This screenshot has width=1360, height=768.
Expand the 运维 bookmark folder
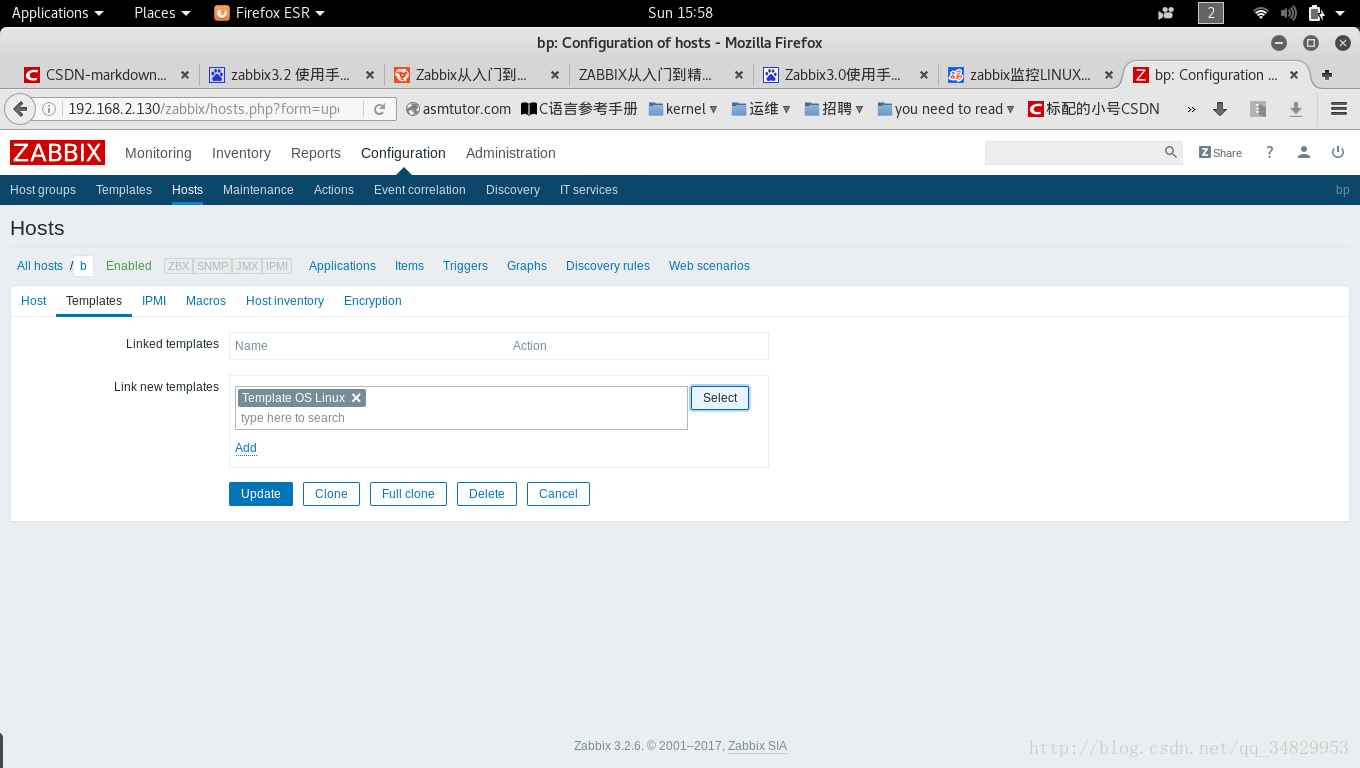click(x=762, y=109)
